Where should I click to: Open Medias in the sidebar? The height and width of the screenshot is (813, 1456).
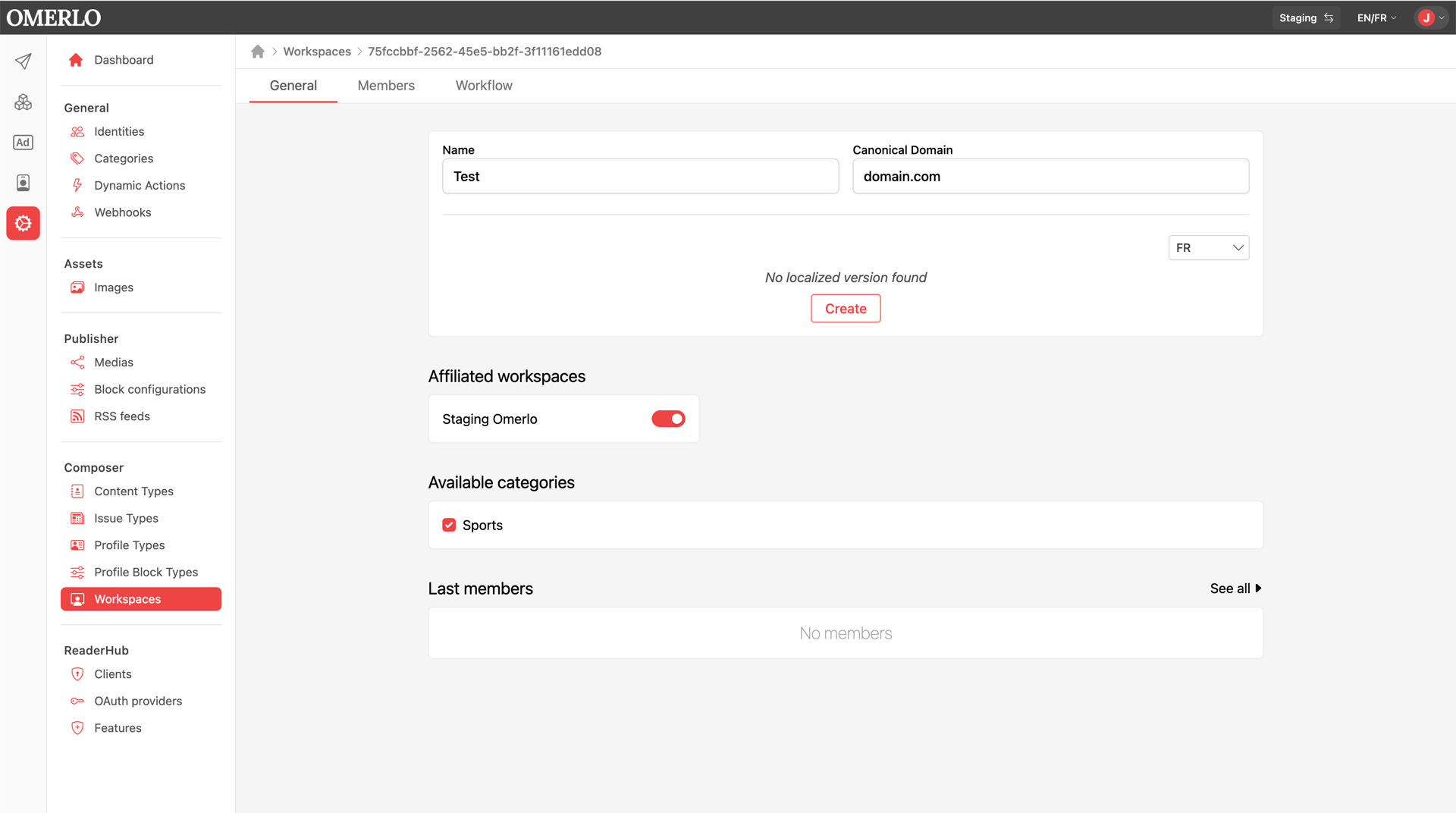pos(141,363)
